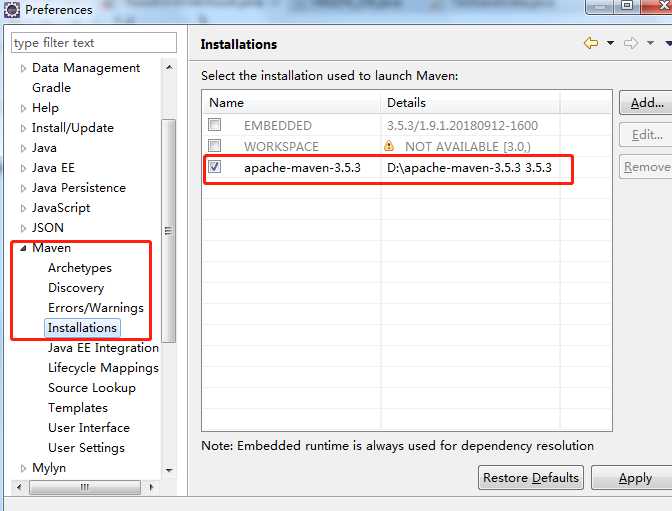Expand the Data Management tree node
Image resolution: width=672 pixels, height=511 pixels.
tap(23, 68)
